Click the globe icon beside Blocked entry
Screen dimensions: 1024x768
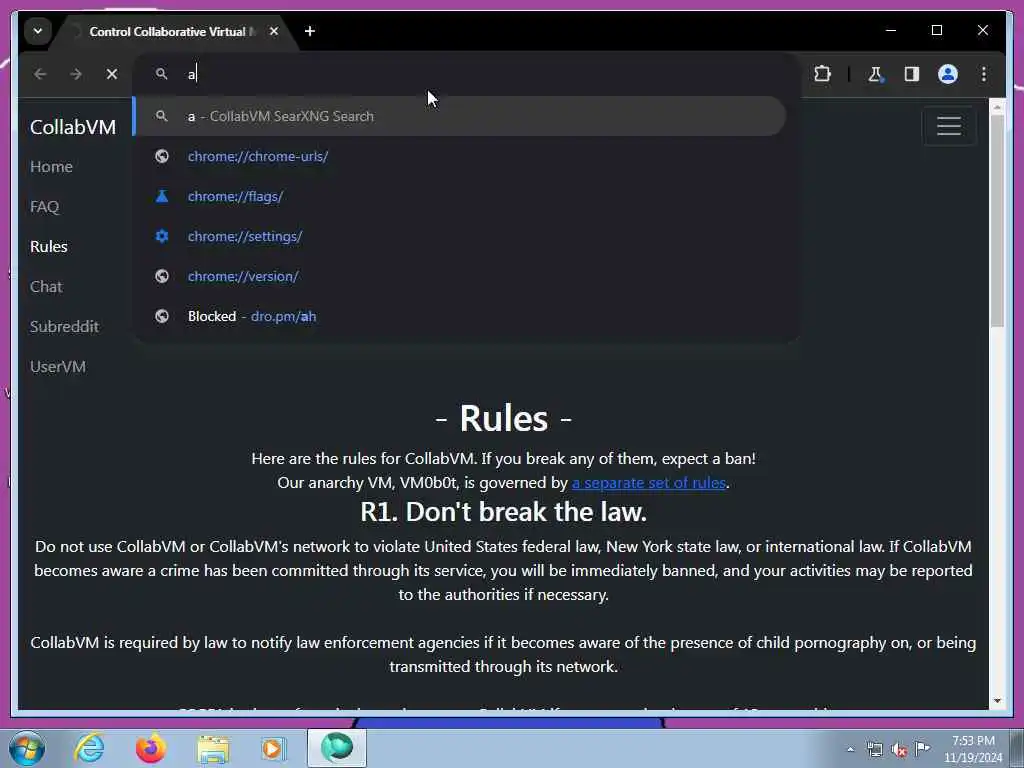tap(162, 316)
